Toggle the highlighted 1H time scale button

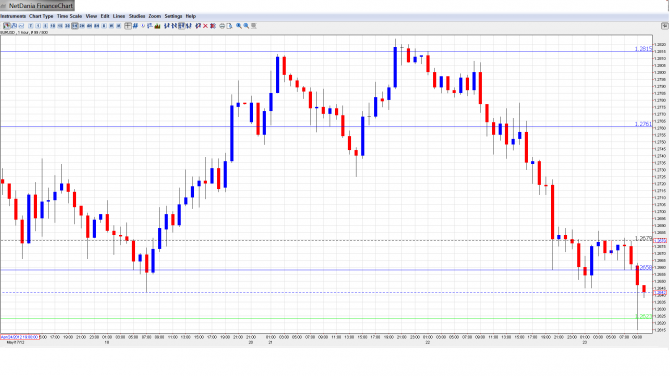pyautogui.click(x=75, y=26)
